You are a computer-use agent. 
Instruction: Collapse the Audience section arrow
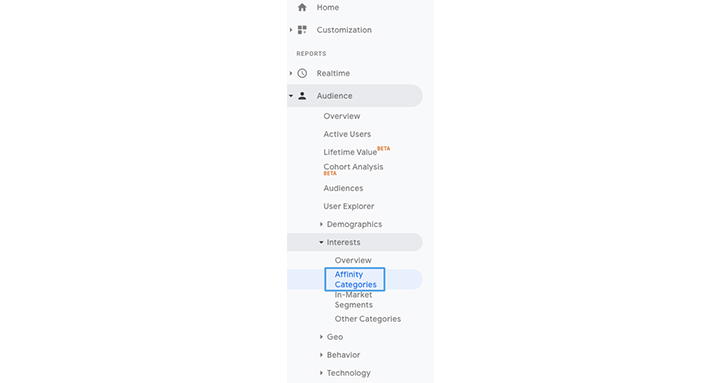[x=291, y=96]
